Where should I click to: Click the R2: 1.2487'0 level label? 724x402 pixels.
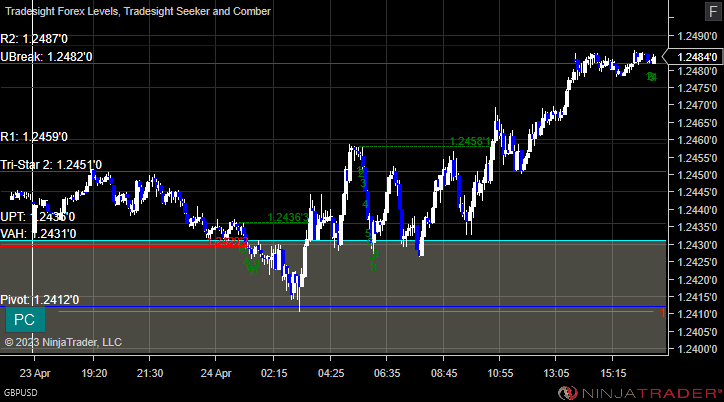click(x=34, y=39)
